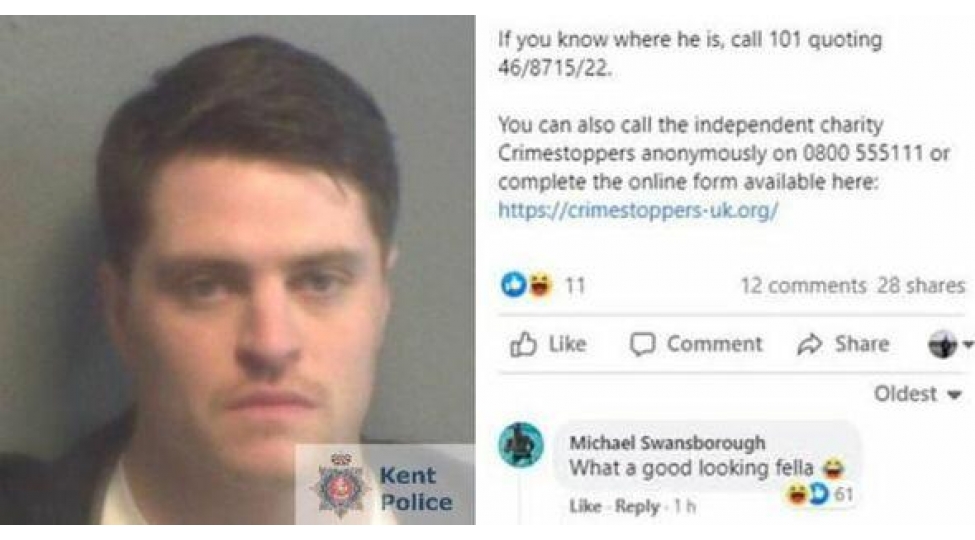Click the Comment speech bubble icon
This screenshot has height=540, width=975.
pyautogui.click(x=642, y=344)
